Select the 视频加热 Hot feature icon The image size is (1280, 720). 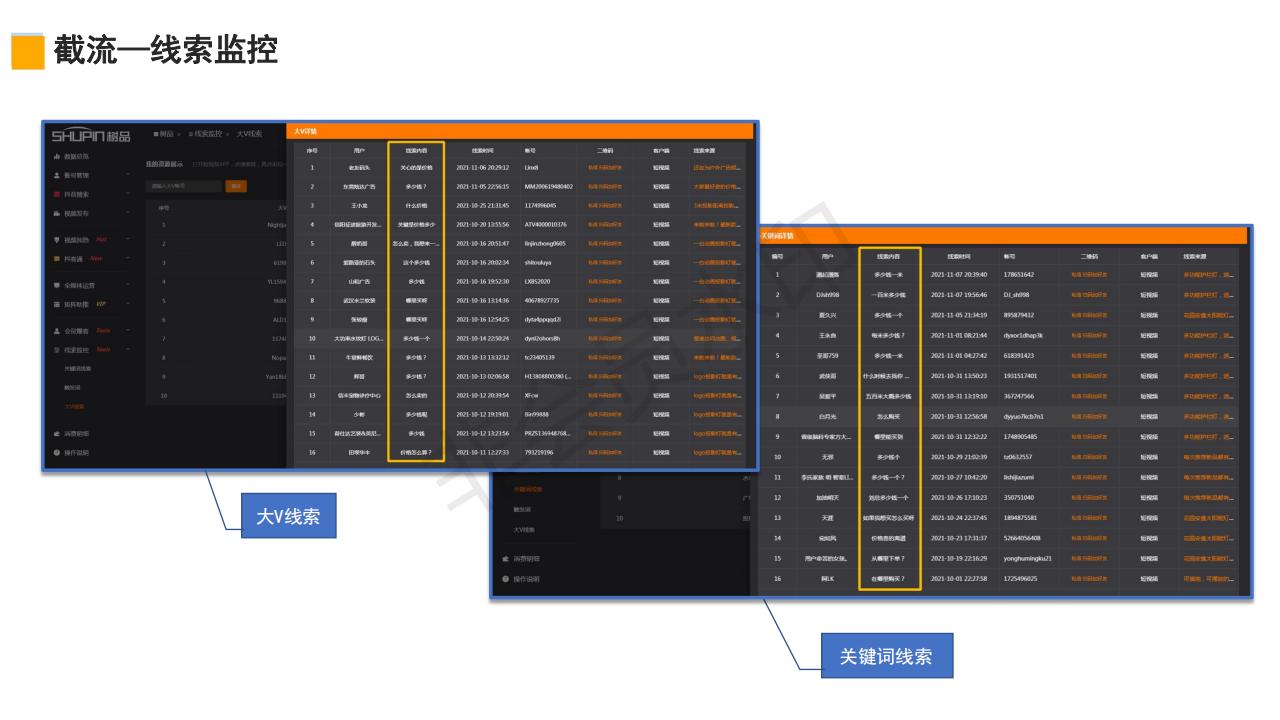55,241
